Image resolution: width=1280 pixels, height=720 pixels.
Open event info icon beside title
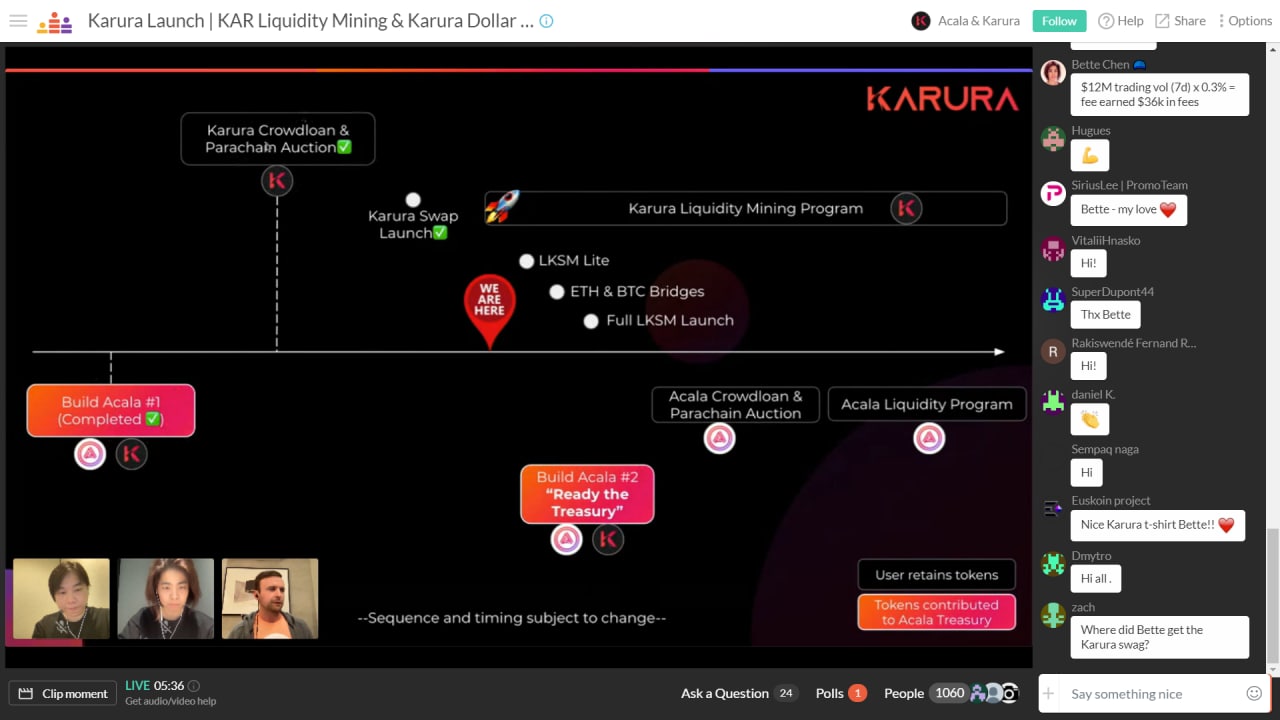pyautogui.click(x=546, y=21)
